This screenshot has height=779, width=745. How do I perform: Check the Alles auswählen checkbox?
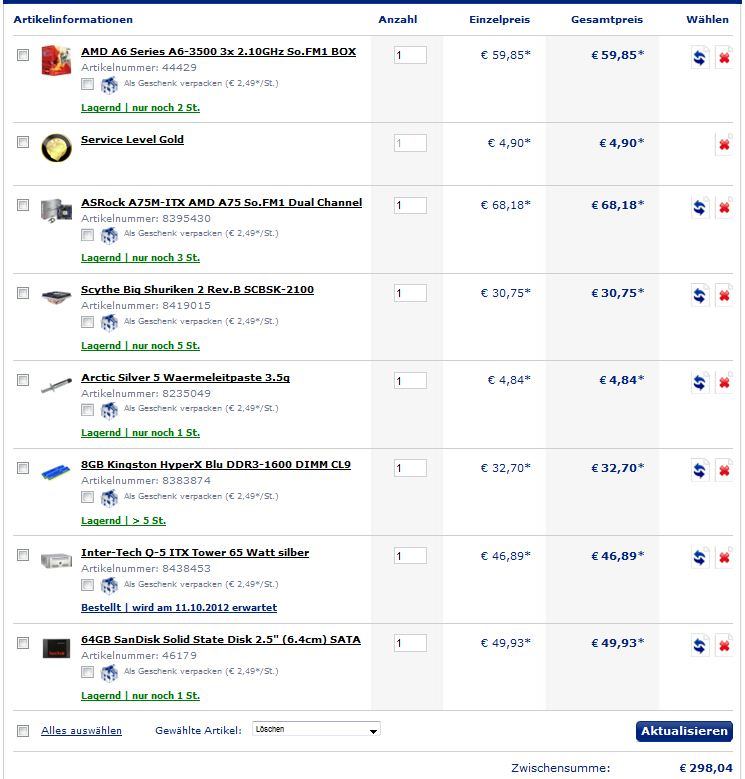click(23, 730)
